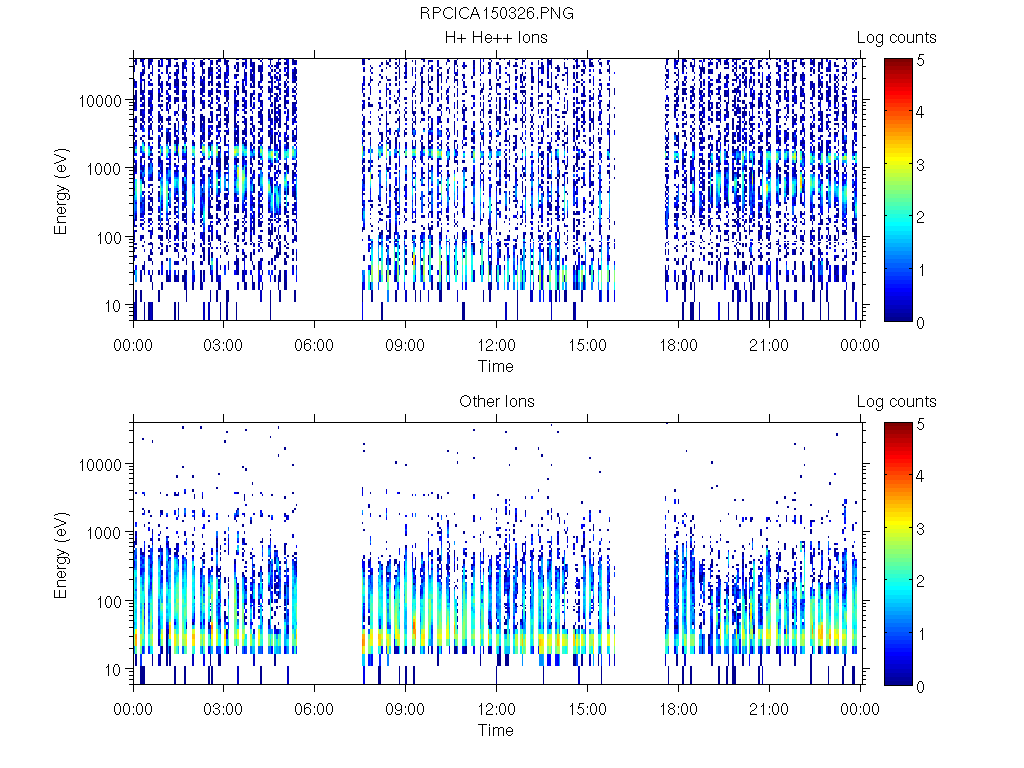Image resolution: width=1024 pixels, height=768 pixels.
Task: Click the upper colorbar's "Log counts" label
Action: pyautogui.click(x=896, y=38)
